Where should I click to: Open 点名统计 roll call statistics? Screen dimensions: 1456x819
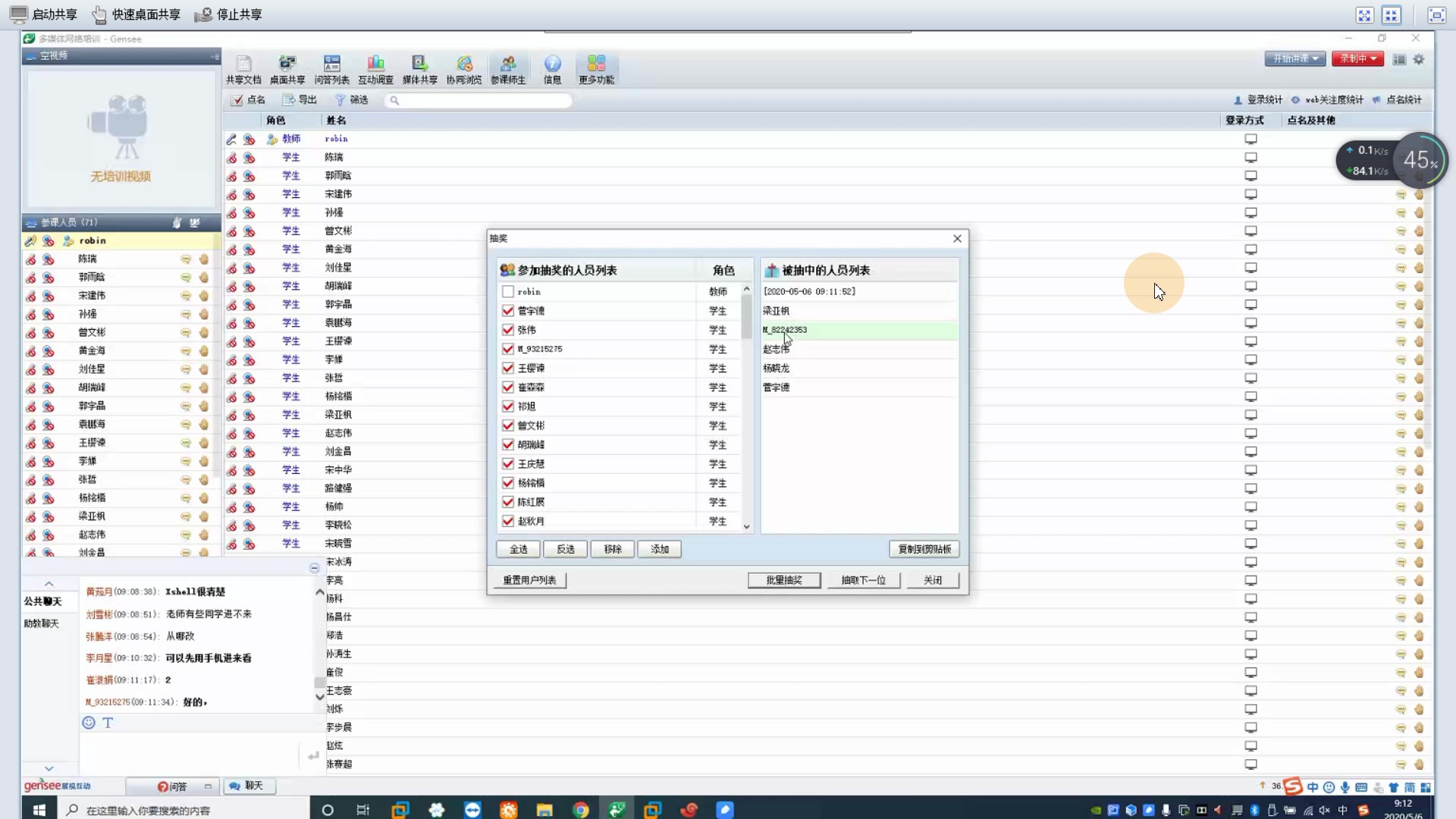[x=1397, y=99]
